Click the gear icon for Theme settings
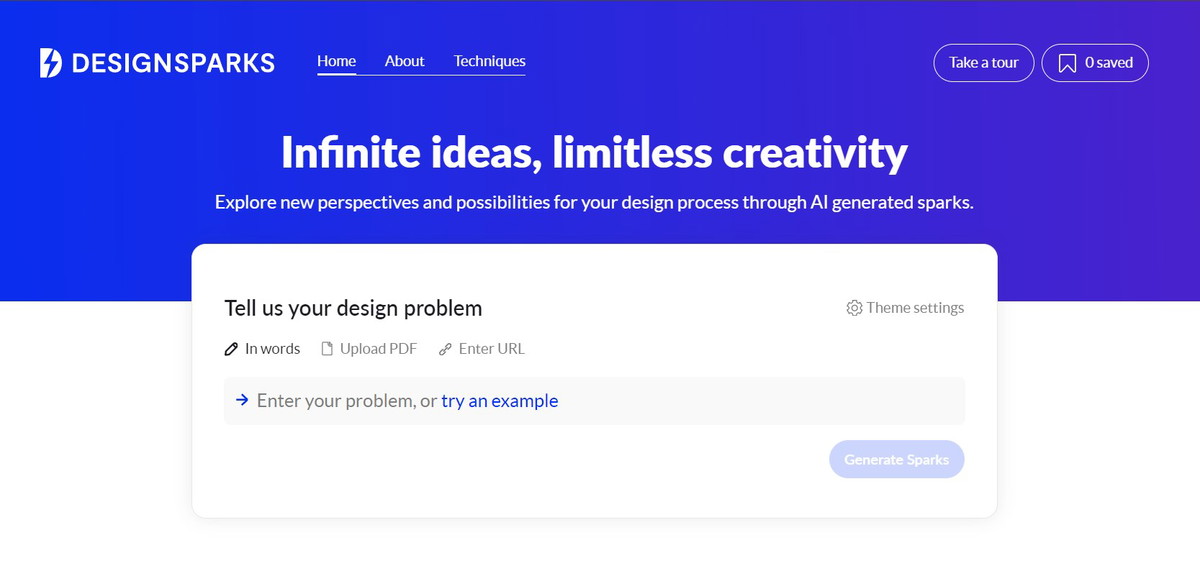Screen dimensions: 1200x566 coord(854,308)
